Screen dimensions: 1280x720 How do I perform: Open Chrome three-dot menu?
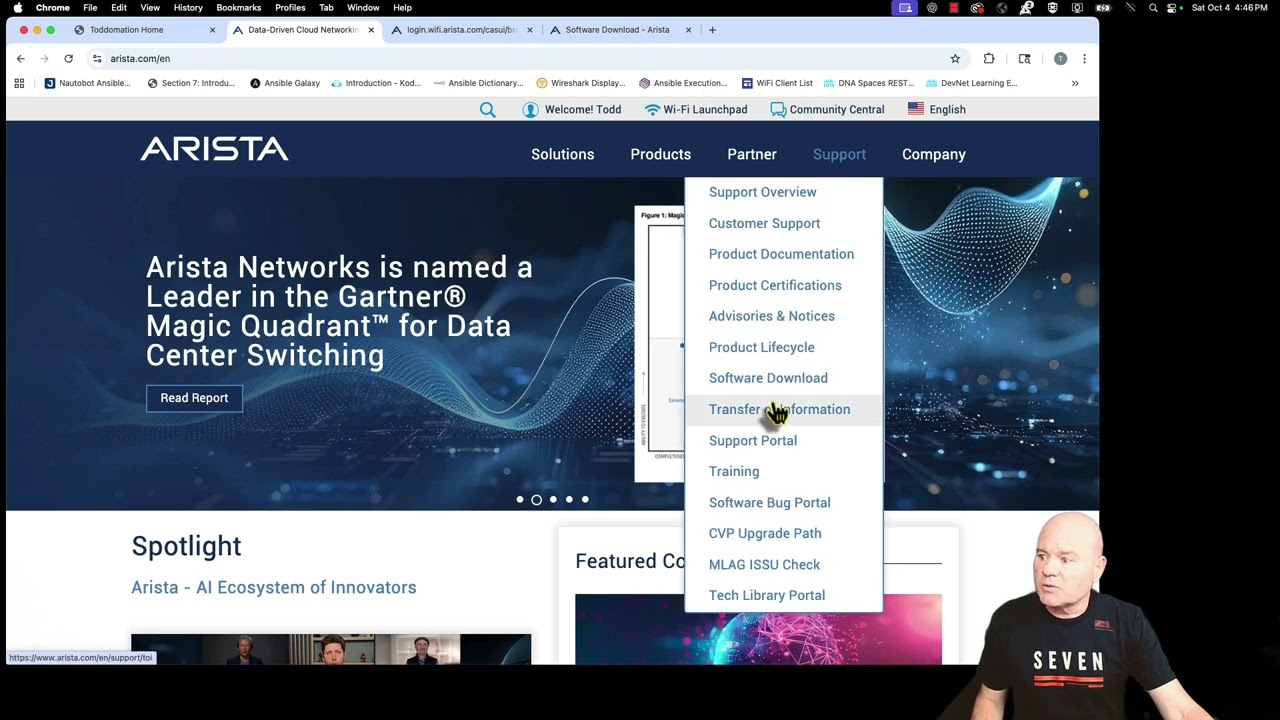pos(1084,59)
